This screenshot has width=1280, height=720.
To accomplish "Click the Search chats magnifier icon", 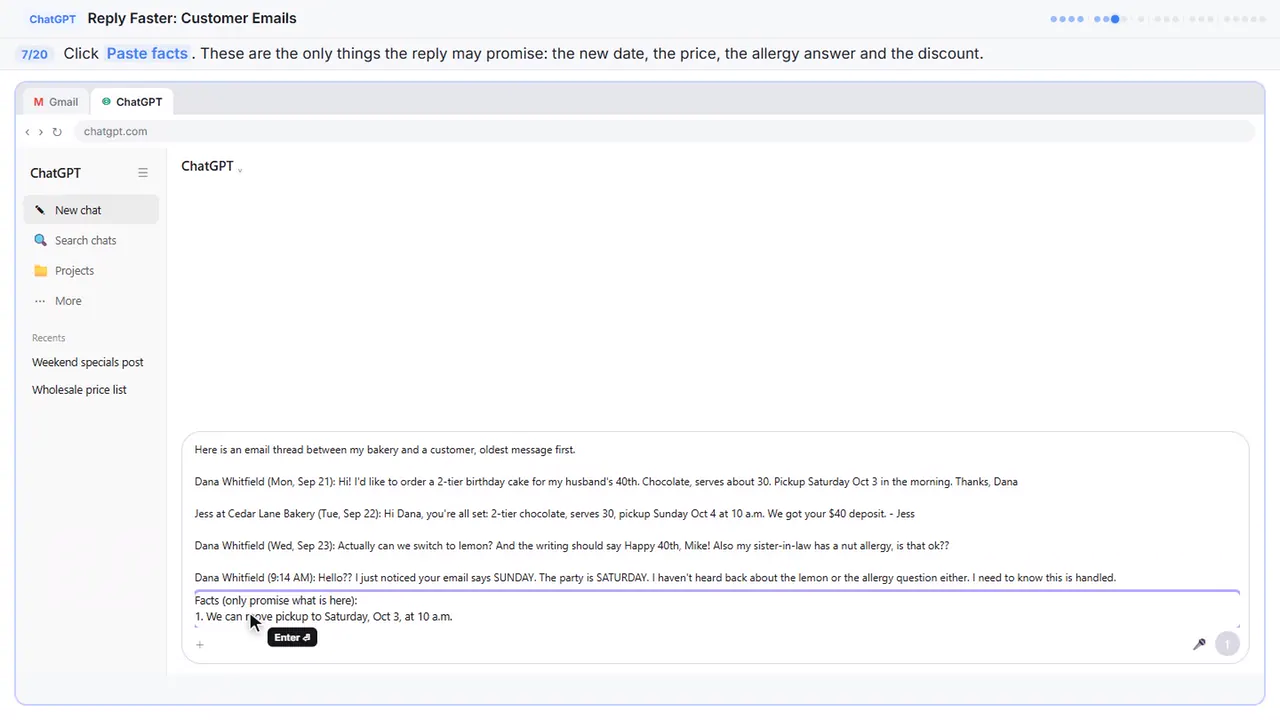I will pyautogui.click(x=40, y=240).
